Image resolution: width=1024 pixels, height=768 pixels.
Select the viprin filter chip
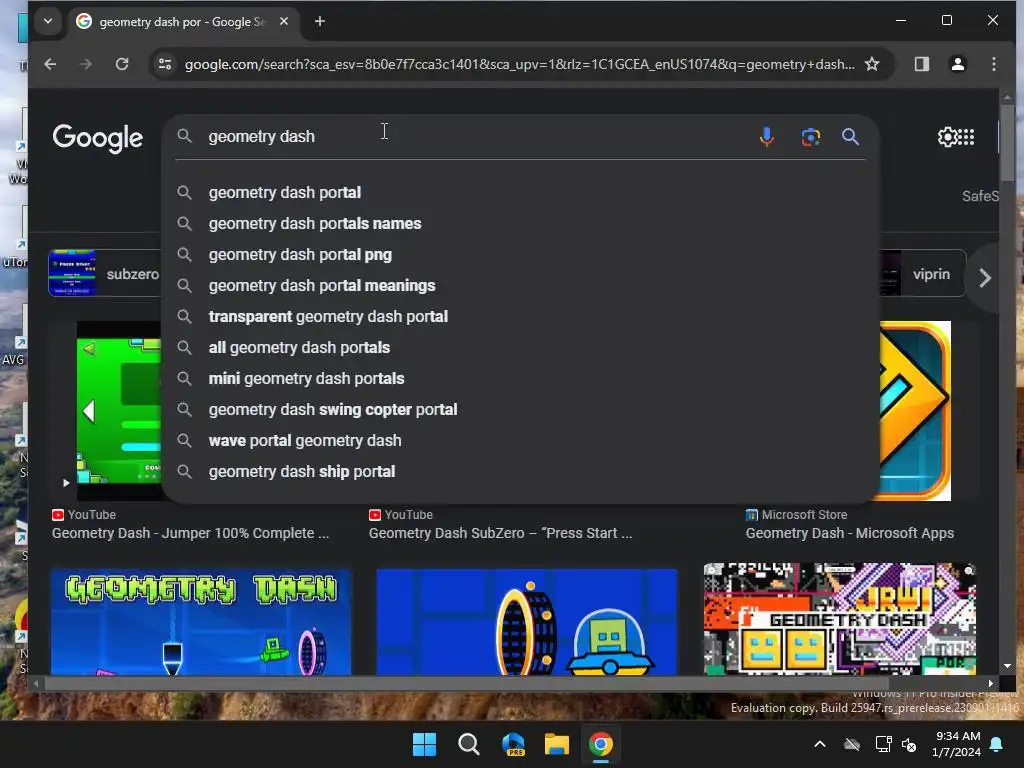[x=922, y=274]
